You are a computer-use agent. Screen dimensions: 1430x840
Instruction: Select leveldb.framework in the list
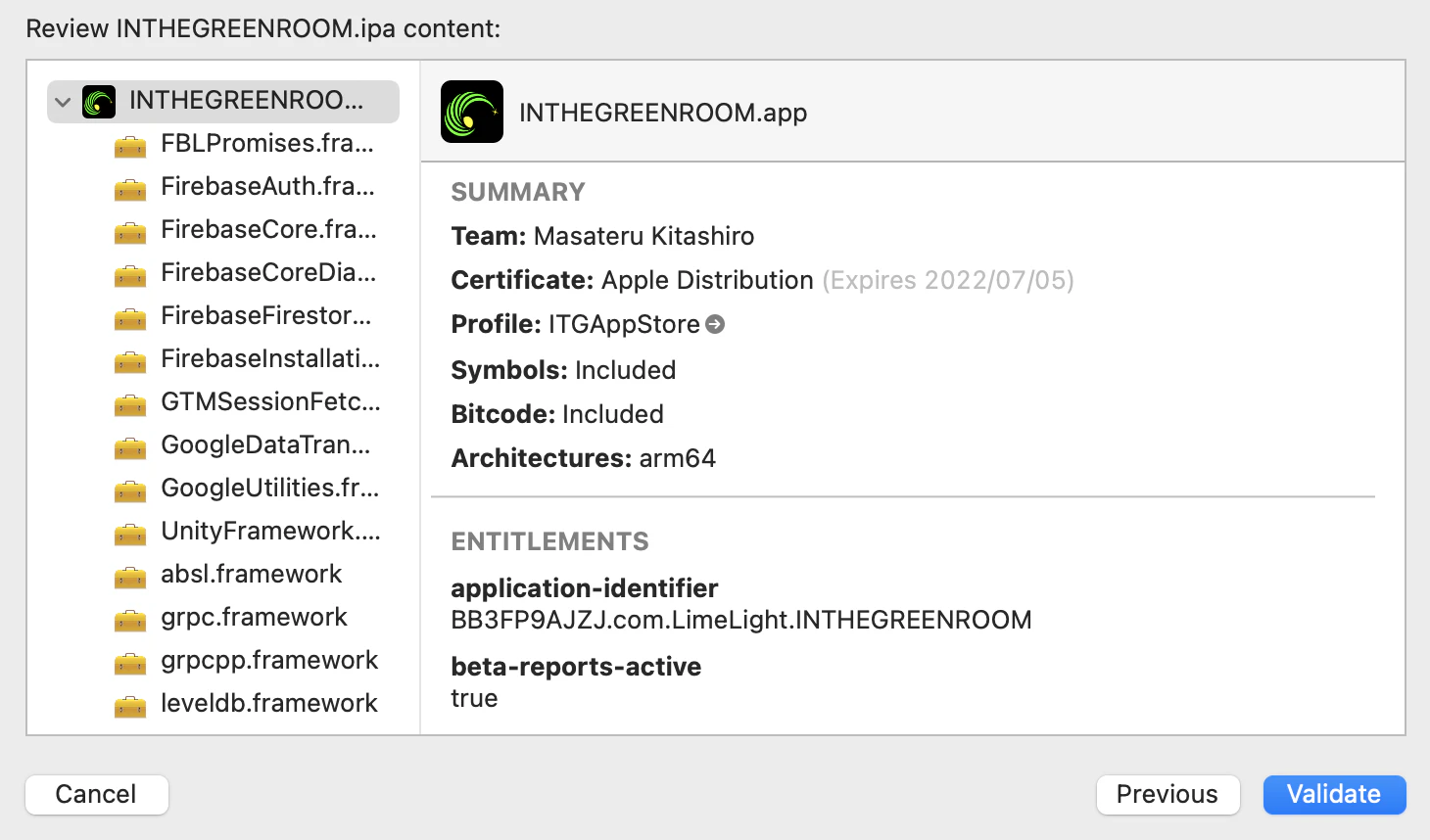[269, 703]
